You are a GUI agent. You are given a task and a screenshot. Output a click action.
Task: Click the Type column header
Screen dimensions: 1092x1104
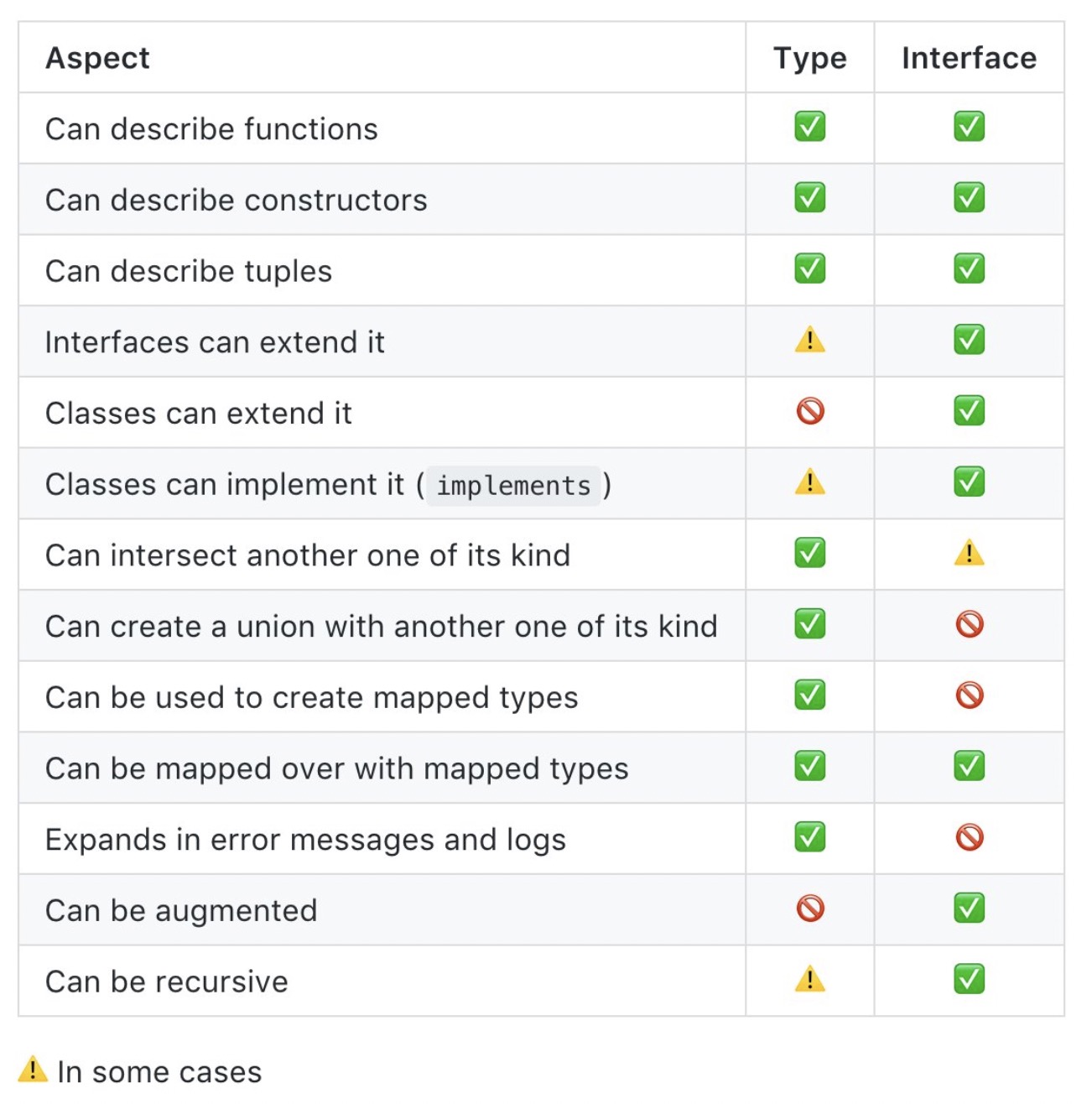click(x=809, y=58)
